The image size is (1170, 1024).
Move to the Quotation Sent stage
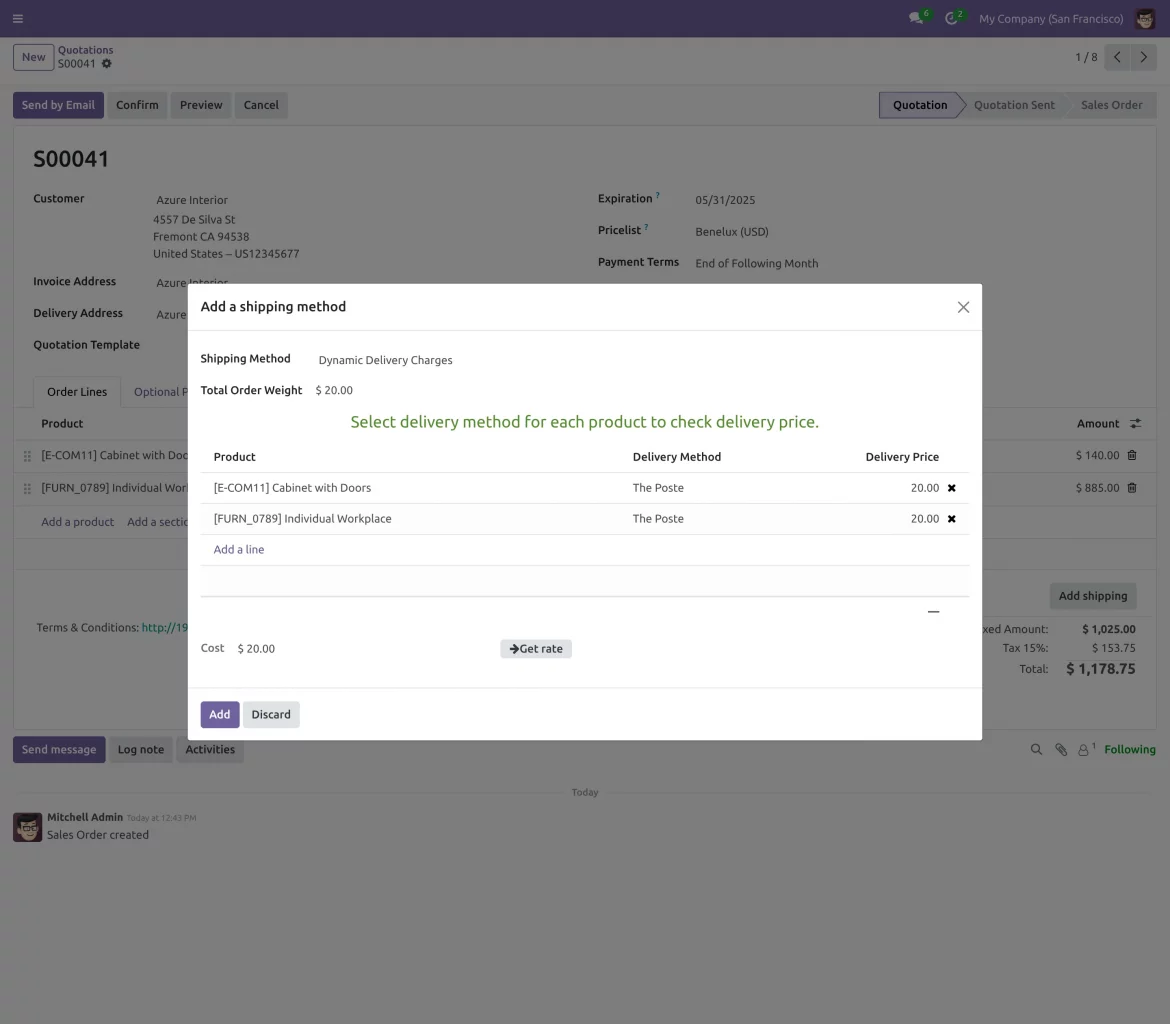[1014, 104]
